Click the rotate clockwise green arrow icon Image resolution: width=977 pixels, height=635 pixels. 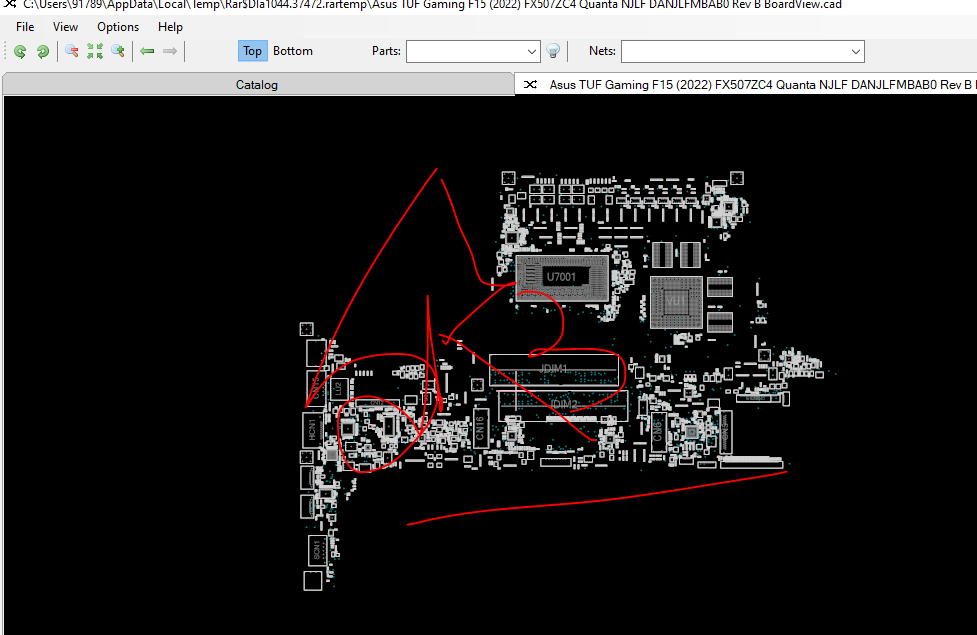click(42, 52)
